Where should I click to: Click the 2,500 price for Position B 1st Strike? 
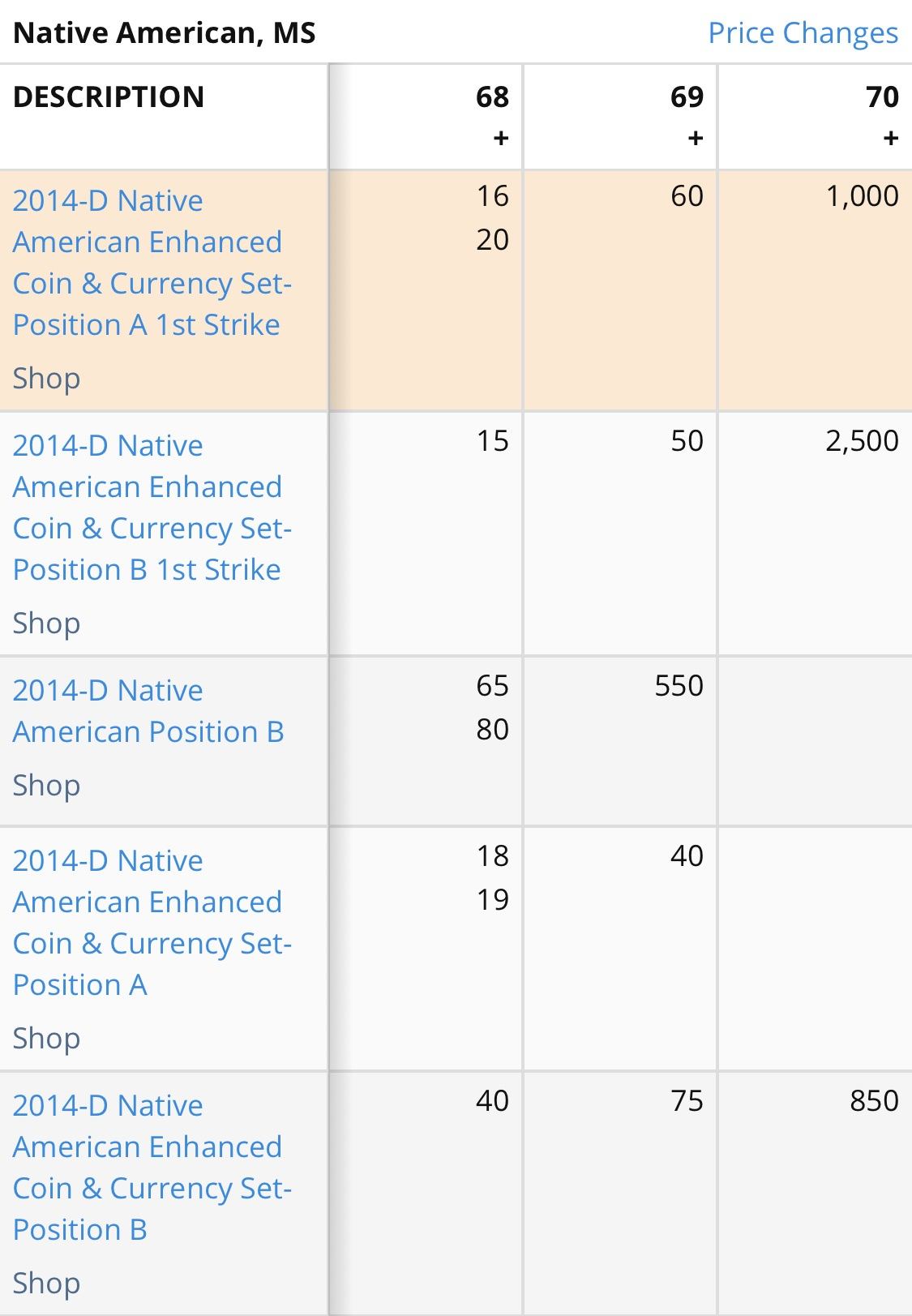point(862,441)
